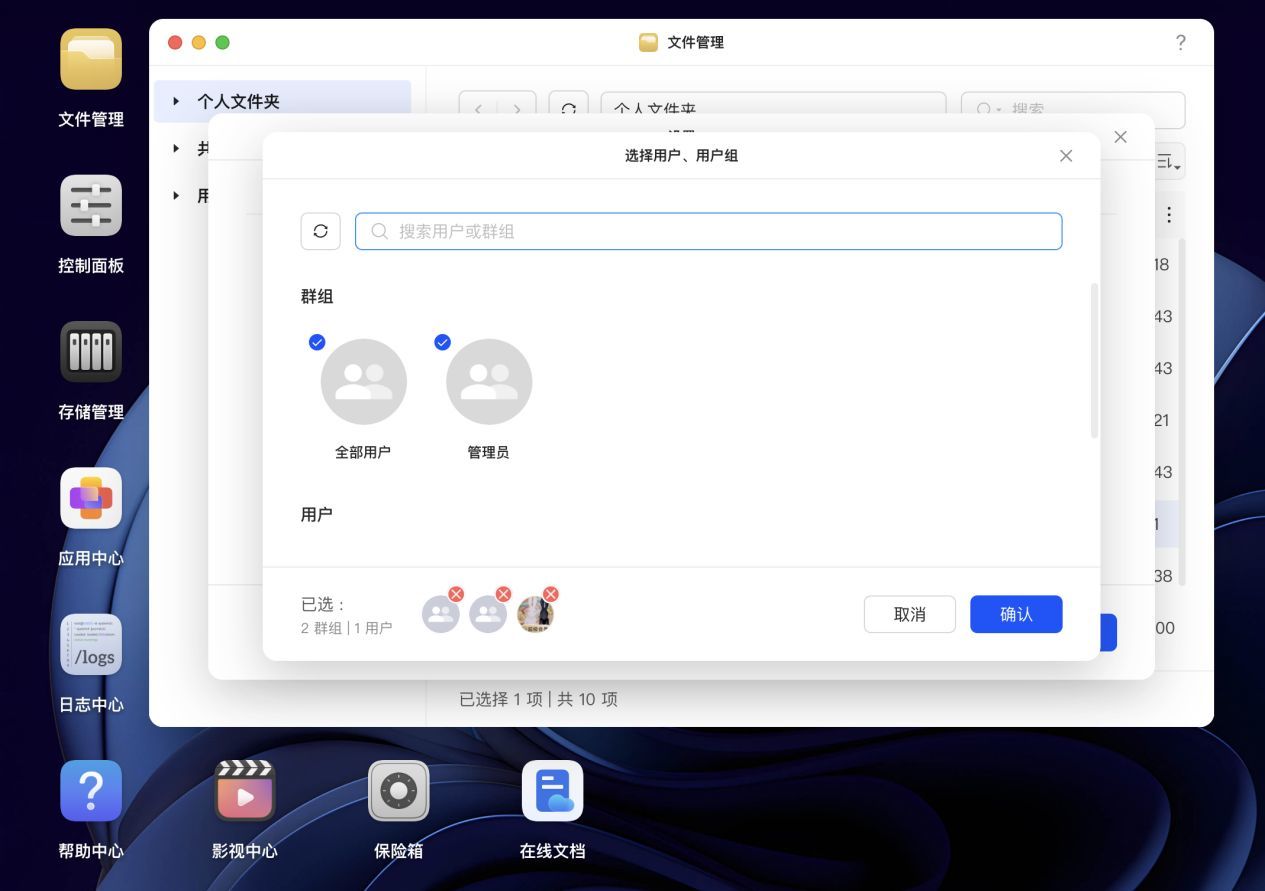
Task: Expand the third sidebar tree arrow
Action: click(x=177, y=195)
